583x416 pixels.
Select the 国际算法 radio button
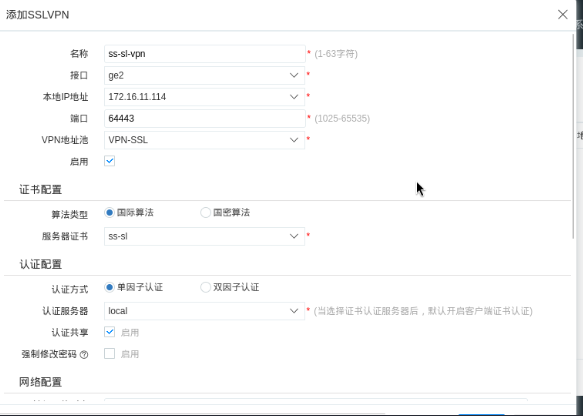109,213
